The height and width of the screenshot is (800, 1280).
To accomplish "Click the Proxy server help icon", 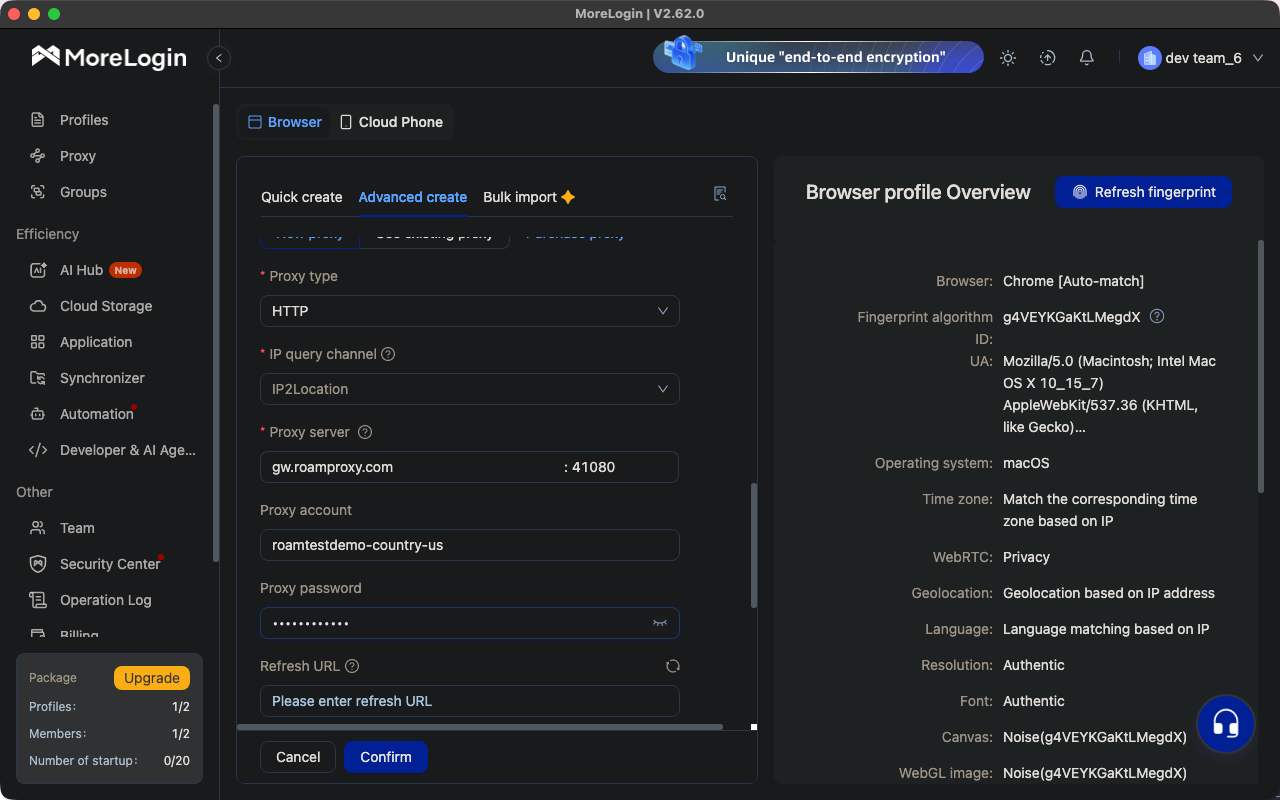I will 365,432.
